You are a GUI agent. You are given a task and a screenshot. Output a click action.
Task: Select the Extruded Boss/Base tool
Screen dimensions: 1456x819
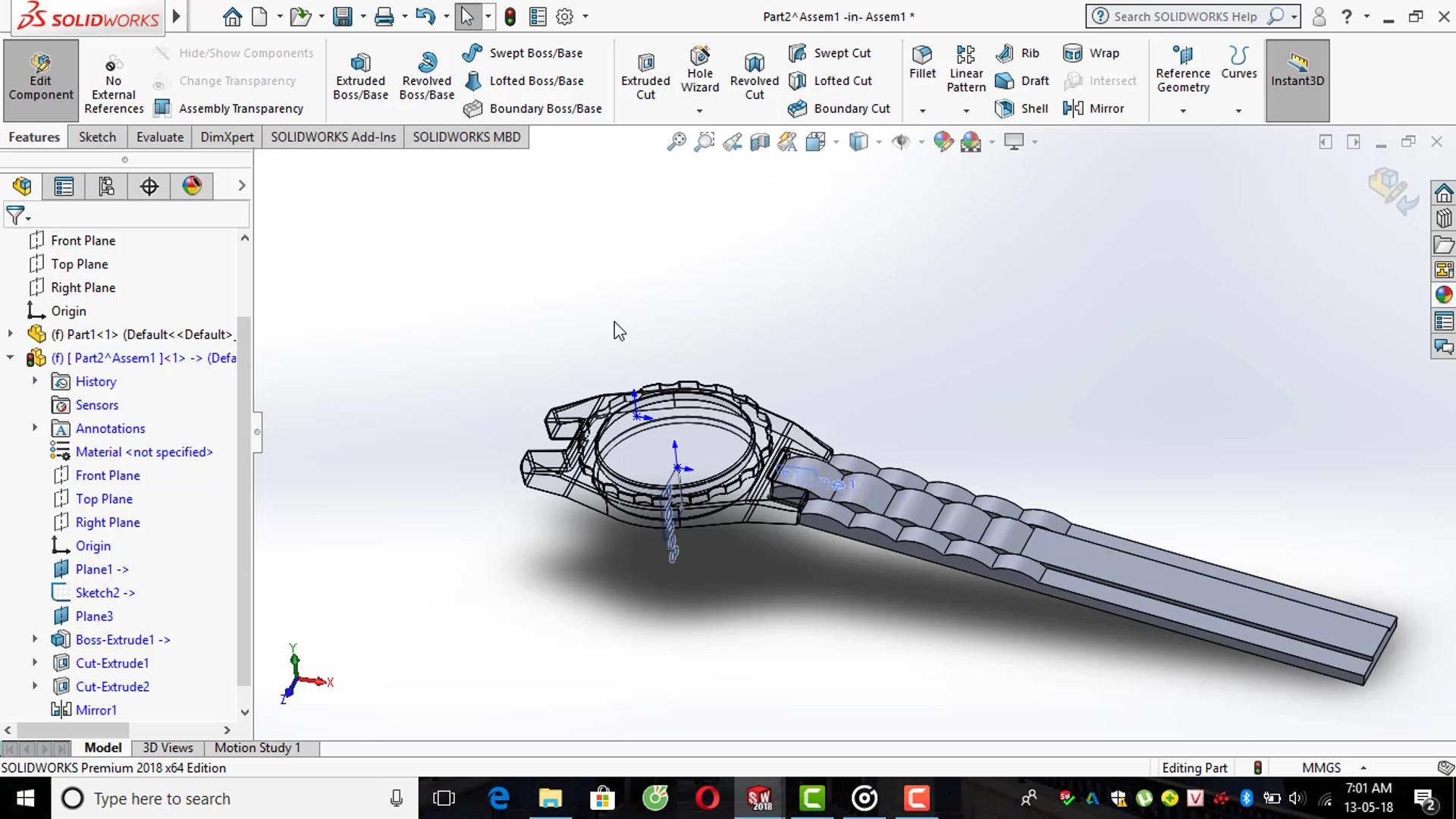click(360, 76)
